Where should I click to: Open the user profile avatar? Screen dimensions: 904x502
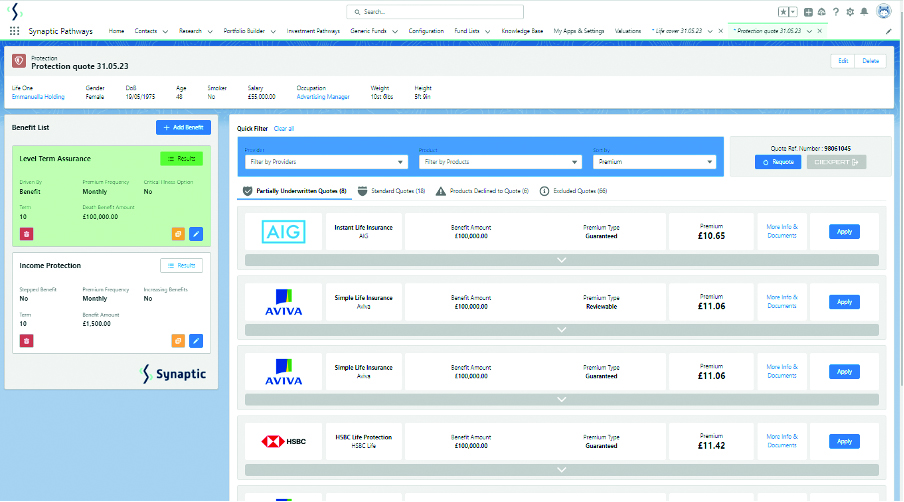pos(884,11)
